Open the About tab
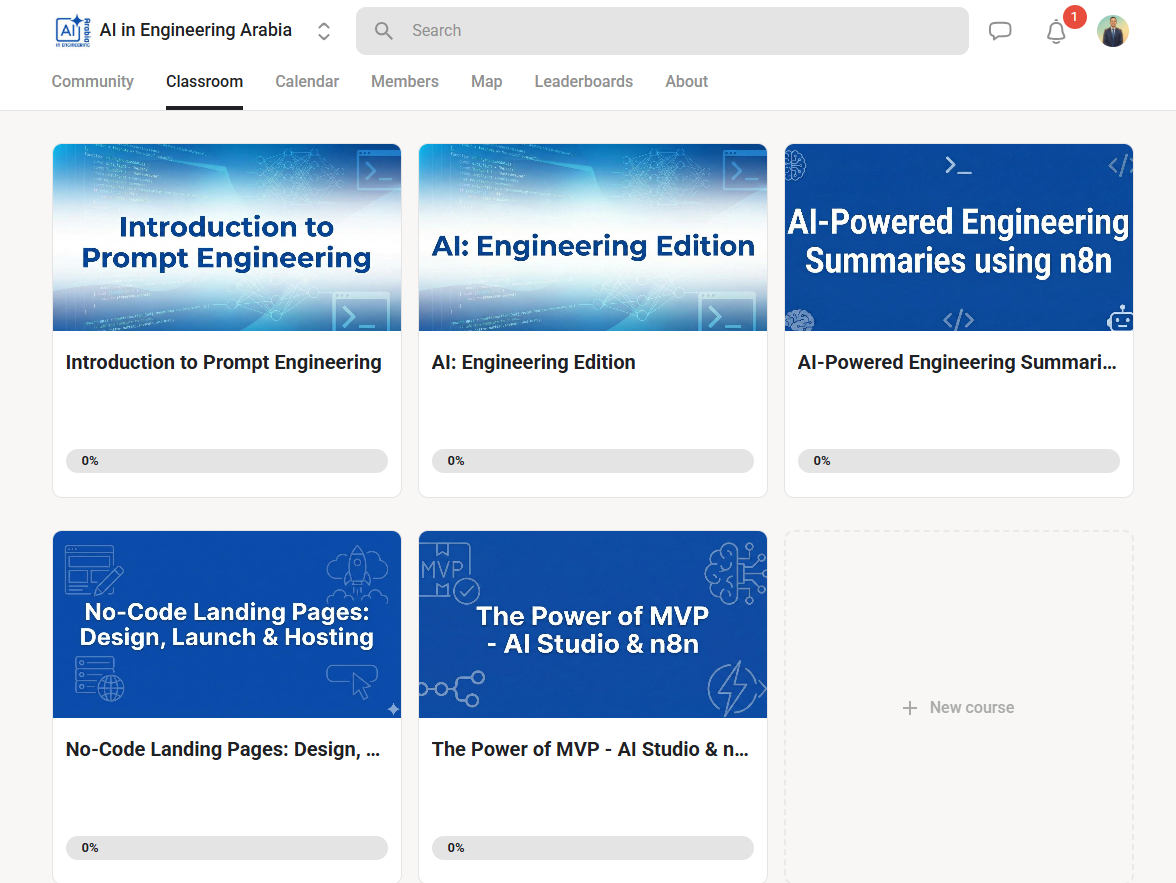Viewport: 1176px width, 883px height. coord(686,82)
